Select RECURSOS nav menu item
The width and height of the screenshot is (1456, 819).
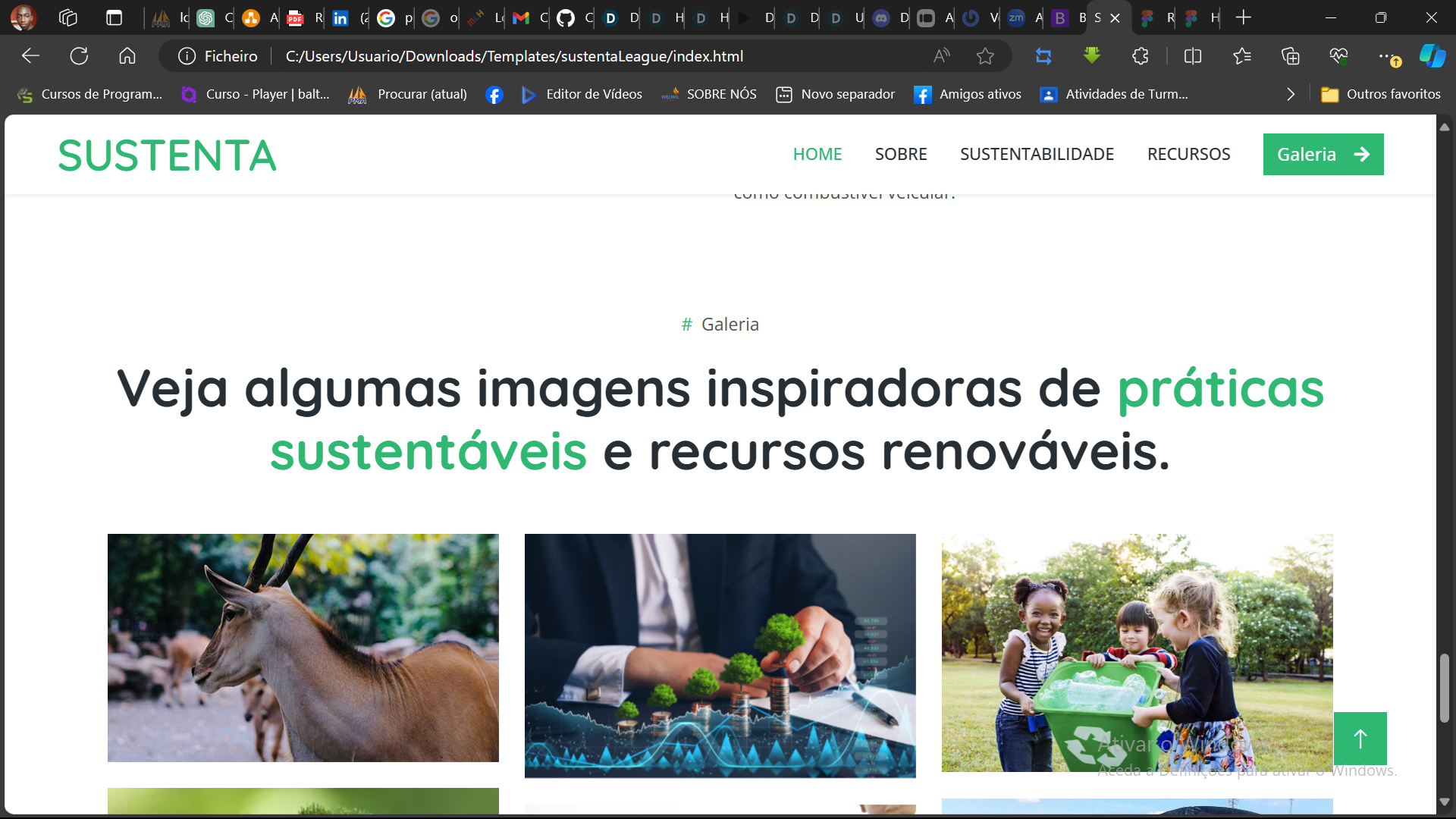pyautogui.click(x=1188, y=154)
